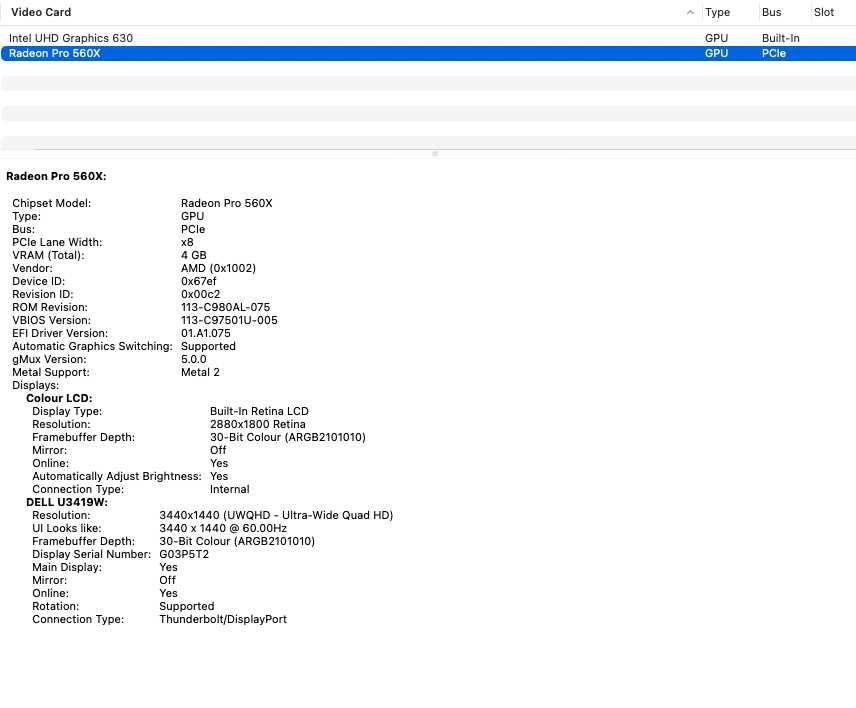Sort the list by the Slot column header
Image resolution: width=856 pixels, height=708 pixels.
pyautogui.click(x=823, y=12)
